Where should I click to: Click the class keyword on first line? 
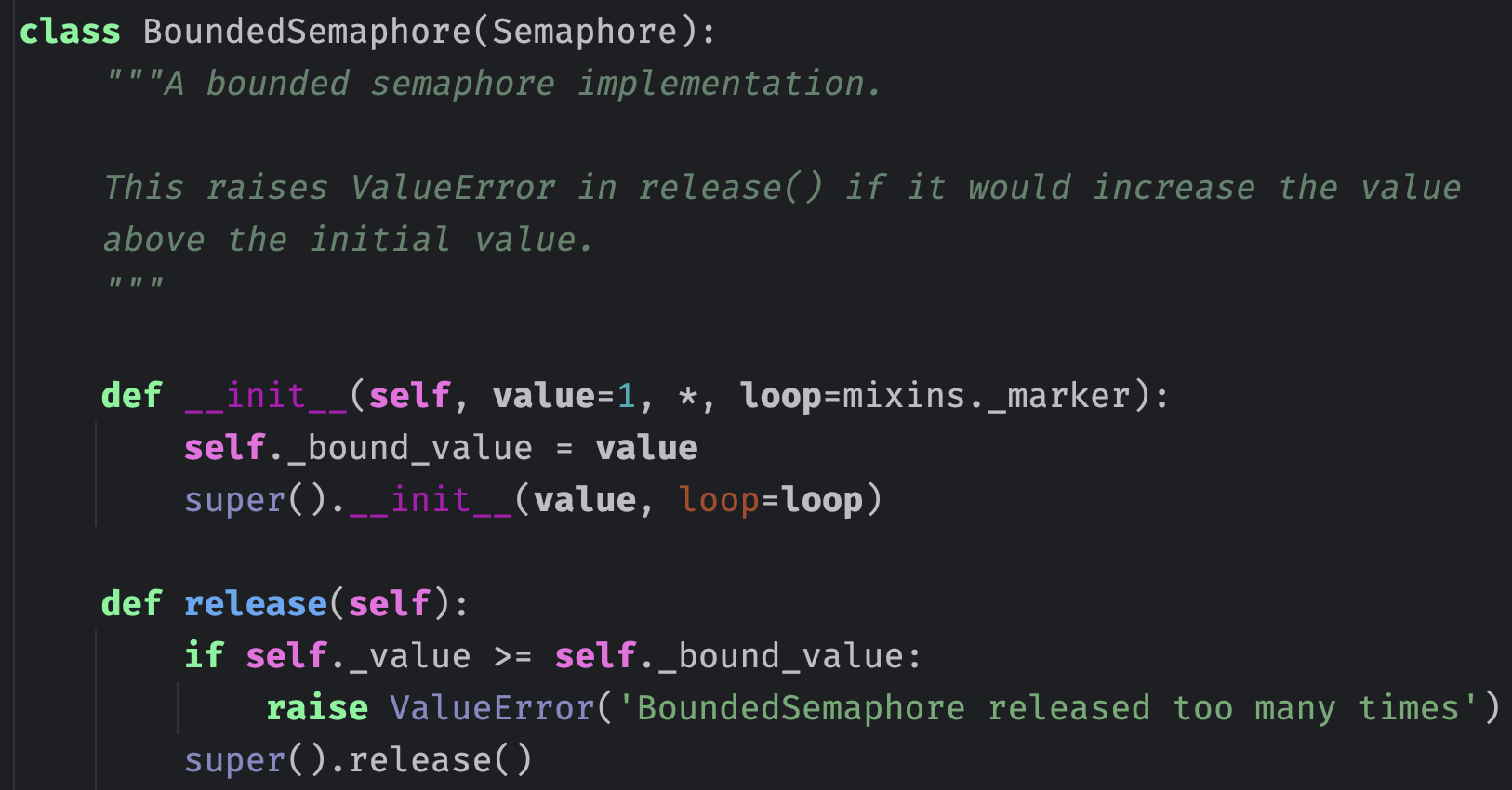point(70,32)
